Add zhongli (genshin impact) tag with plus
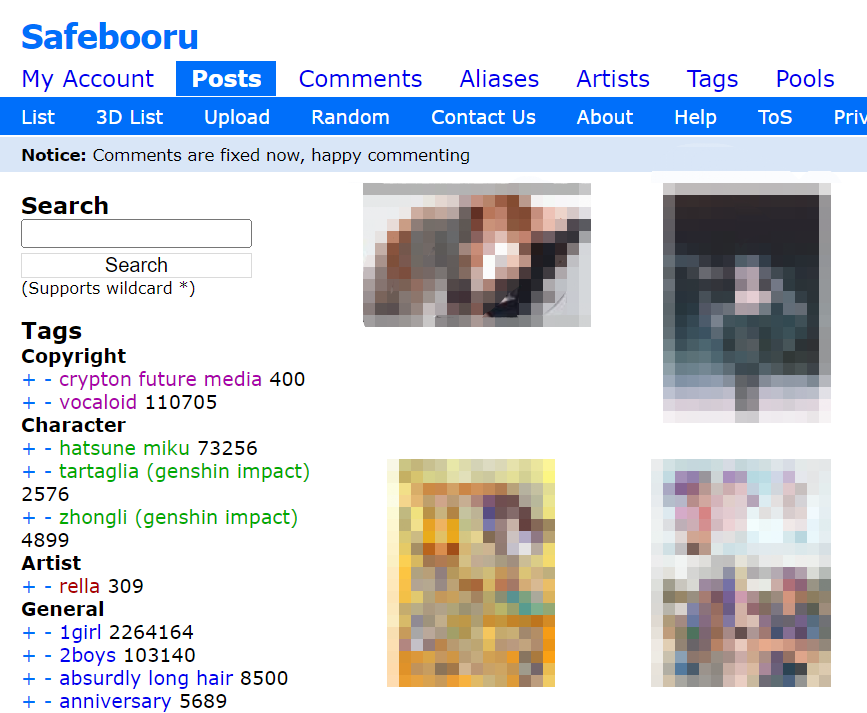Screen dimensions: 867x713 29,518
